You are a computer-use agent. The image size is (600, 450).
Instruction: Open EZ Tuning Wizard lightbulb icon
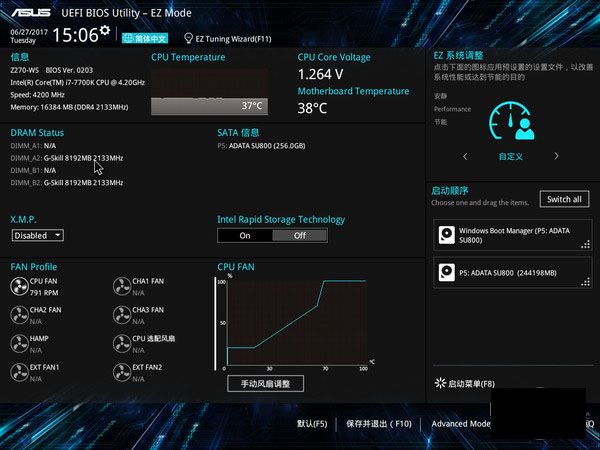point(188,38)
